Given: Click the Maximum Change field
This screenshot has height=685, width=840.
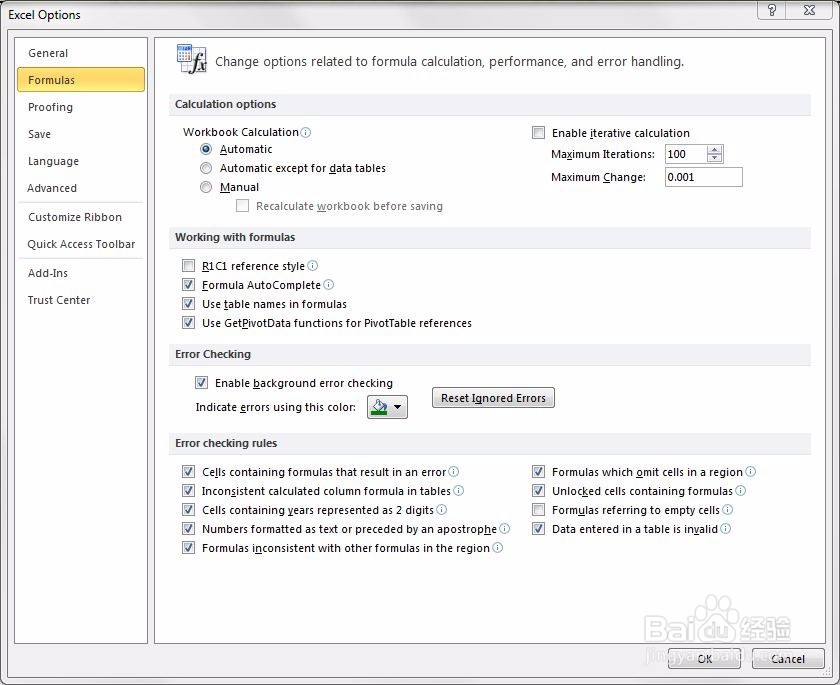Looking at the screenshot, I should coord(703,177).
